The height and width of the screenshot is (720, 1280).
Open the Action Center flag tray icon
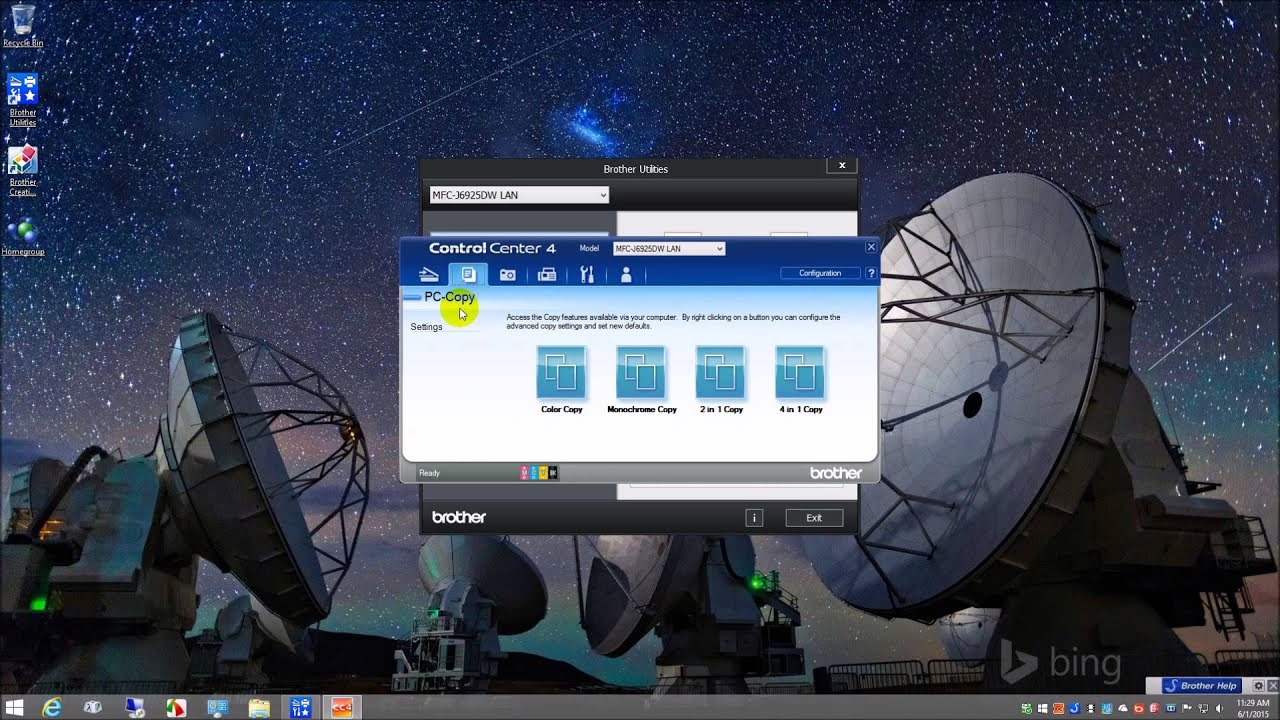(1186, 709)
